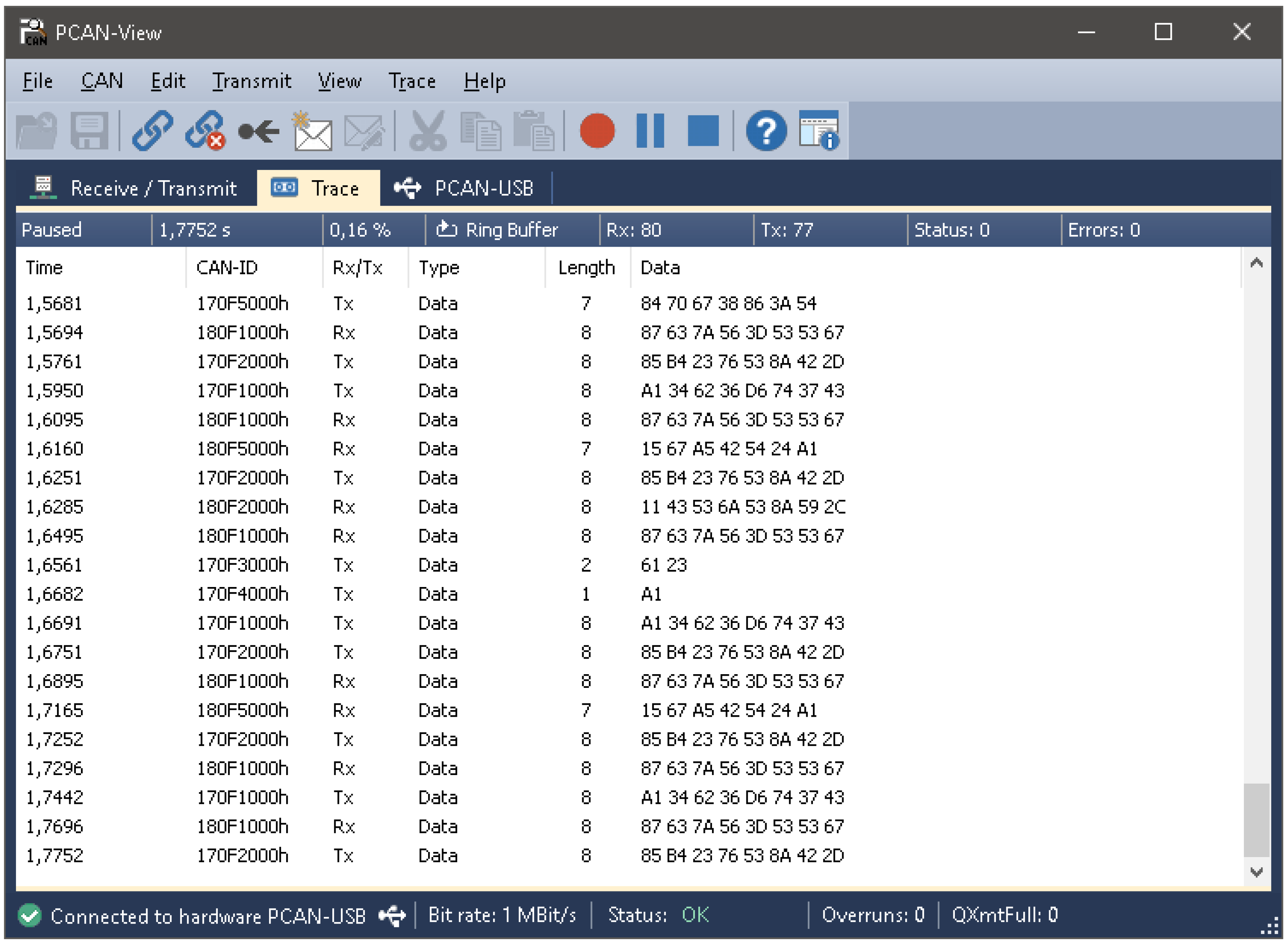Click the About window info icon
Viewport: 1288px width, 945px height.
(x=819, y=131)
